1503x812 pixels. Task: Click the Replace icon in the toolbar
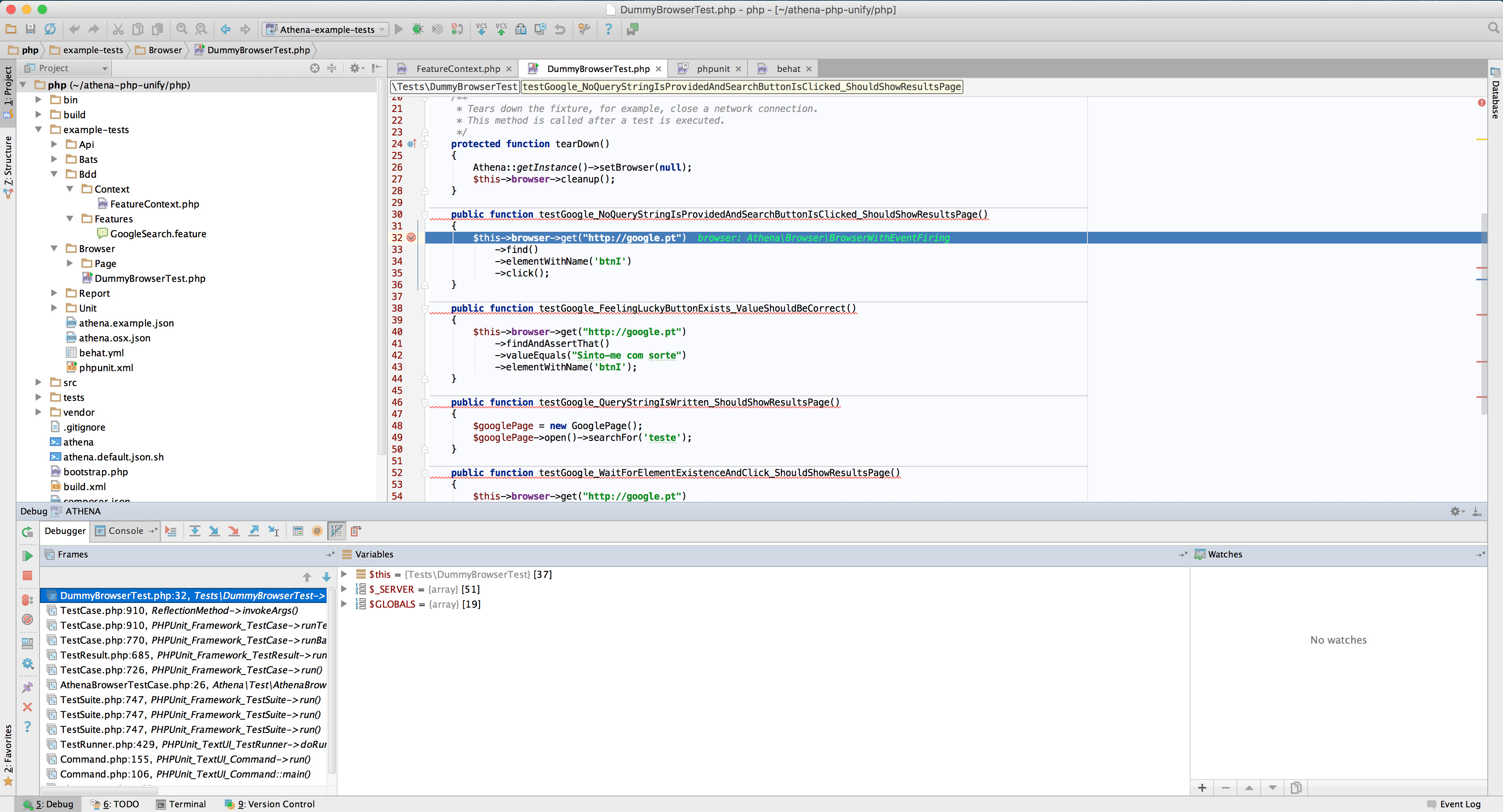[x=201, y=29]
